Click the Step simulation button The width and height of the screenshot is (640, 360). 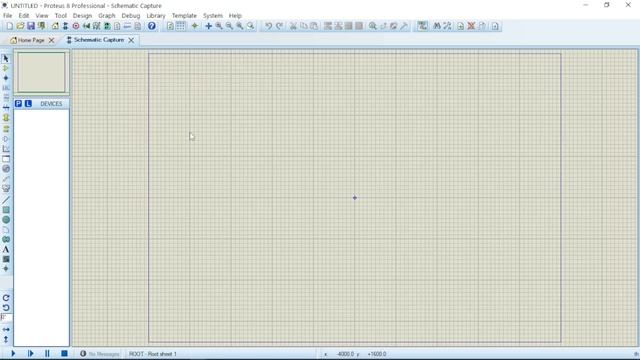pos(30,353)
